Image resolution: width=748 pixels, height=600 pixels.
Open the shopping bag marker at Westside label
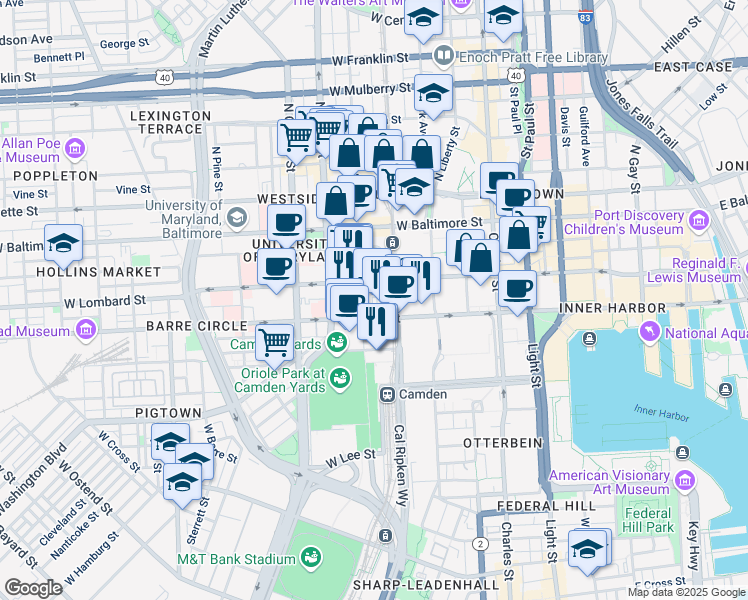click(336, 203)
